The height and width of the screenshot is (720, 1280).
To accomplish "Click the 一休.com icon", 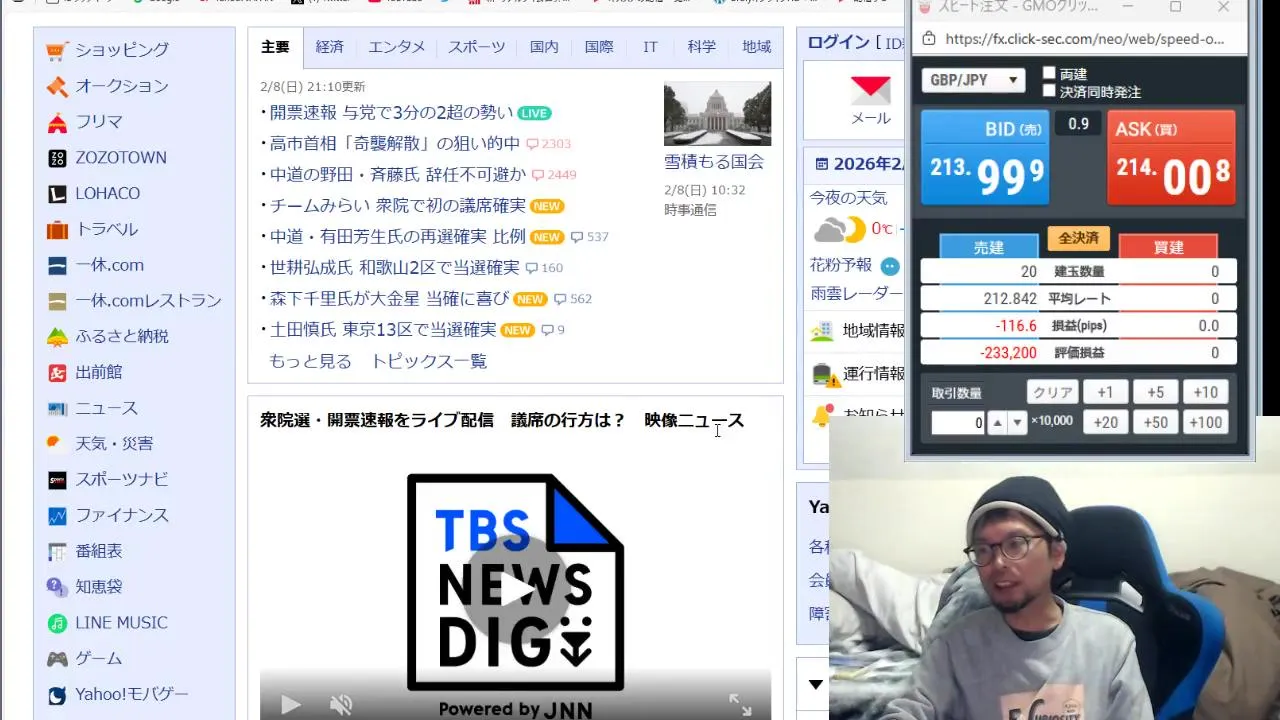I will click(x=57, y=265).
